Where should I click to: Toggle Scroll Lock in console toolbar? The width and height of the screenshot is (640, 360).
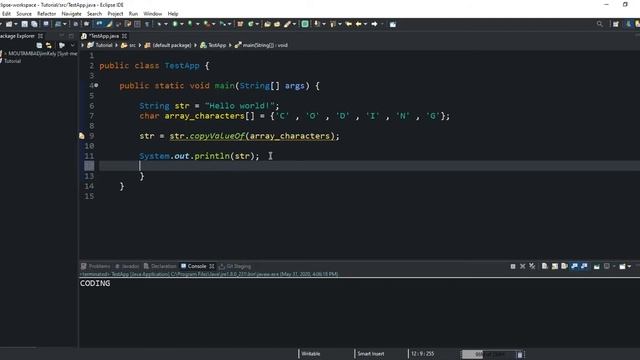pyautogui.click(x=555, y=267)
